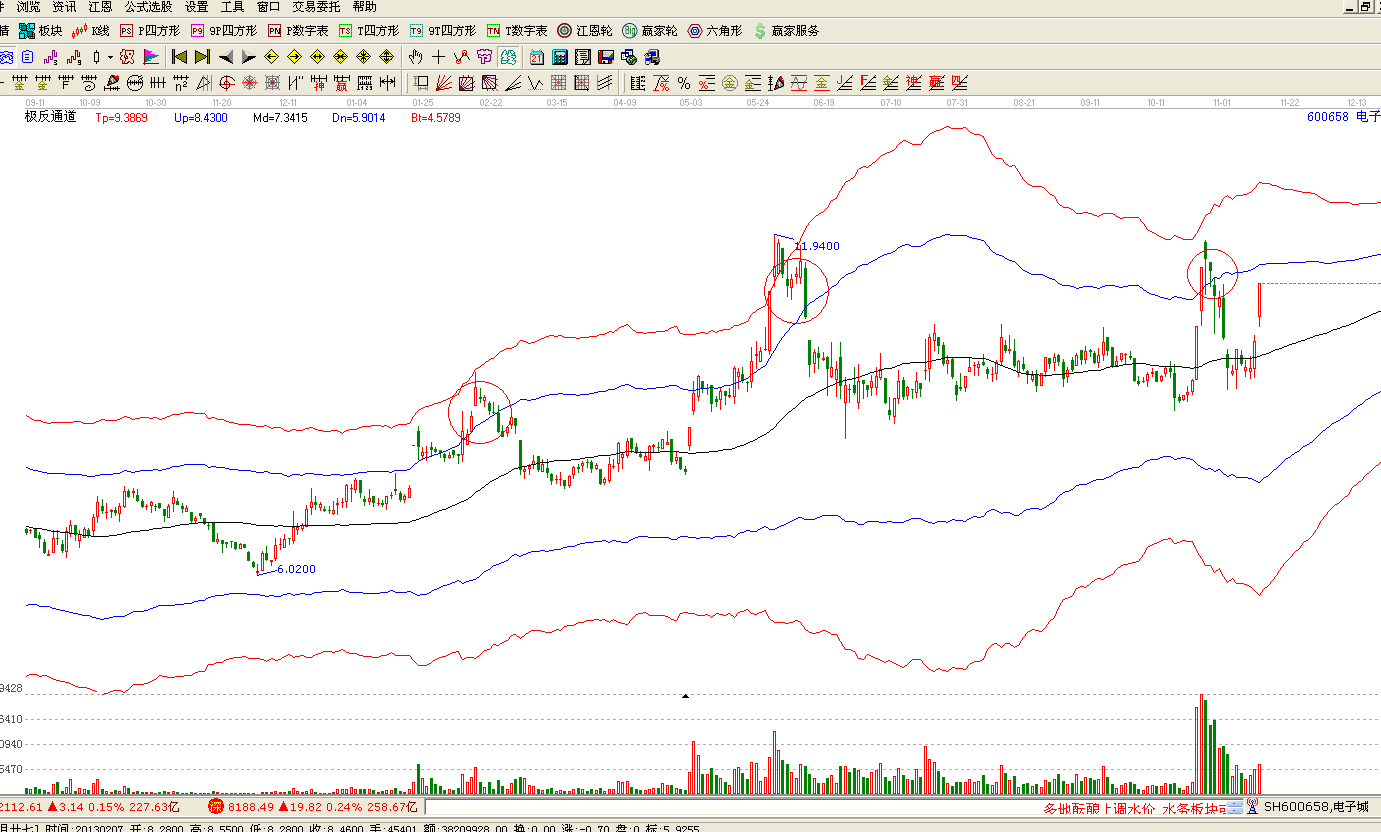
Task: Toggle the 板块 sector view button
Action: click(41, 31)
